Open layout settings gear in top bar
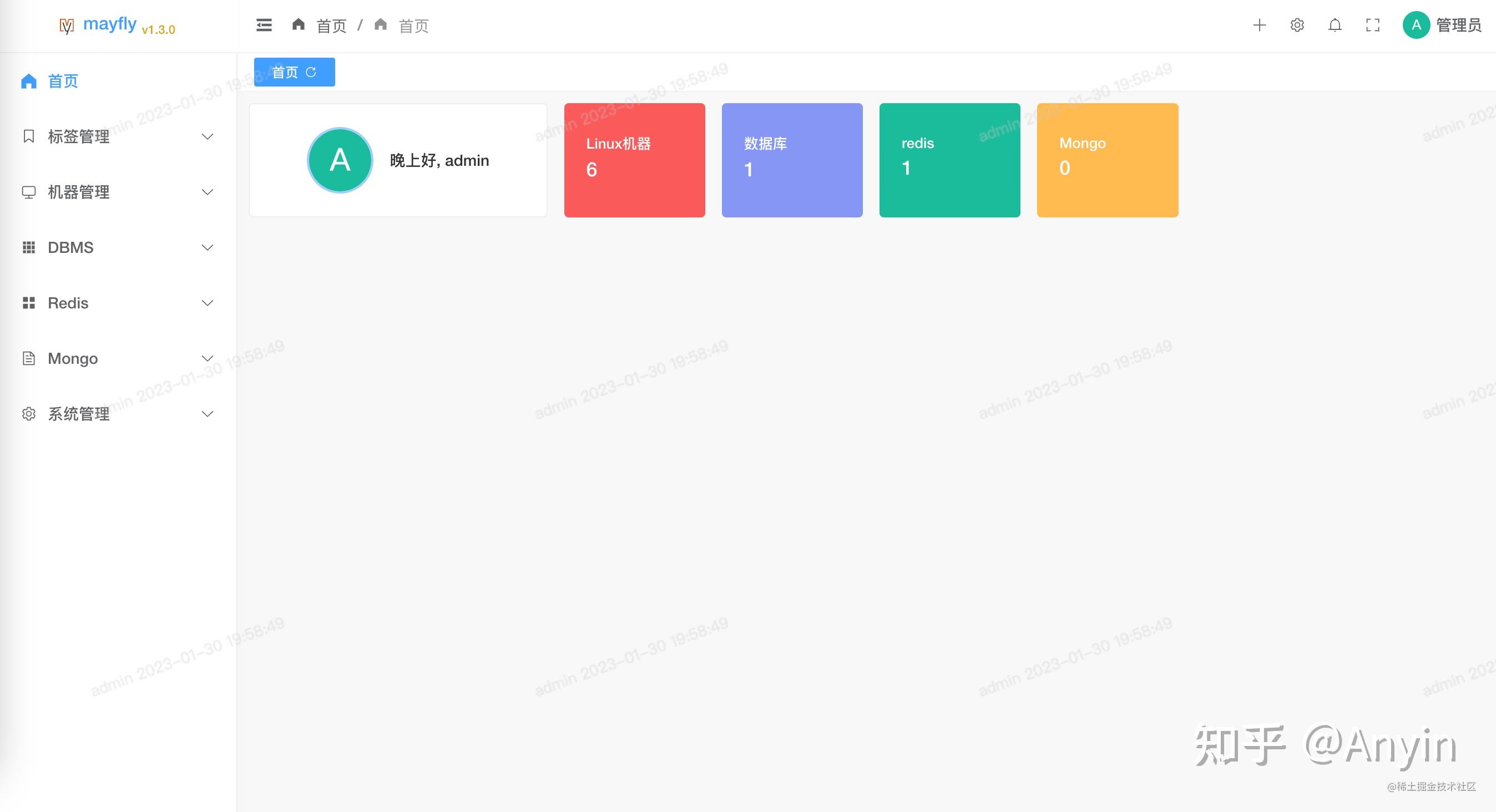Viewport: 1496px width, 812px height. 1297,25
